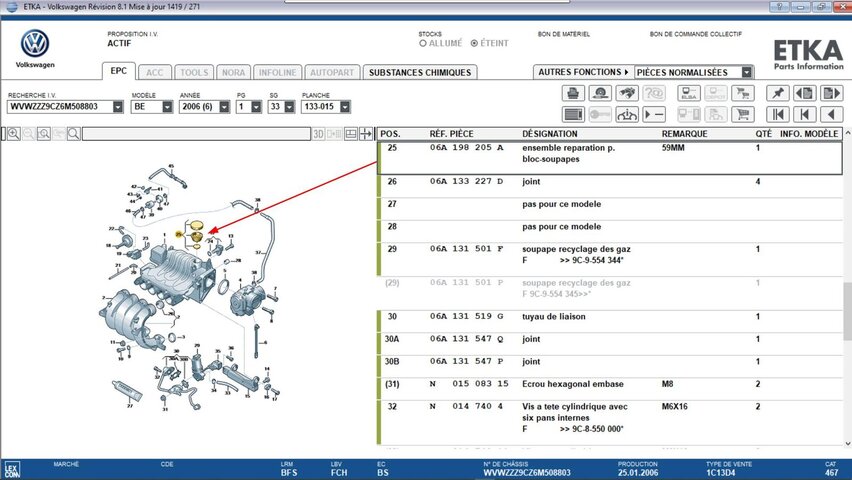Switch to the INFOLINE tab
The width and height of the screenshot is (852, 480).
tap(278, 72)
